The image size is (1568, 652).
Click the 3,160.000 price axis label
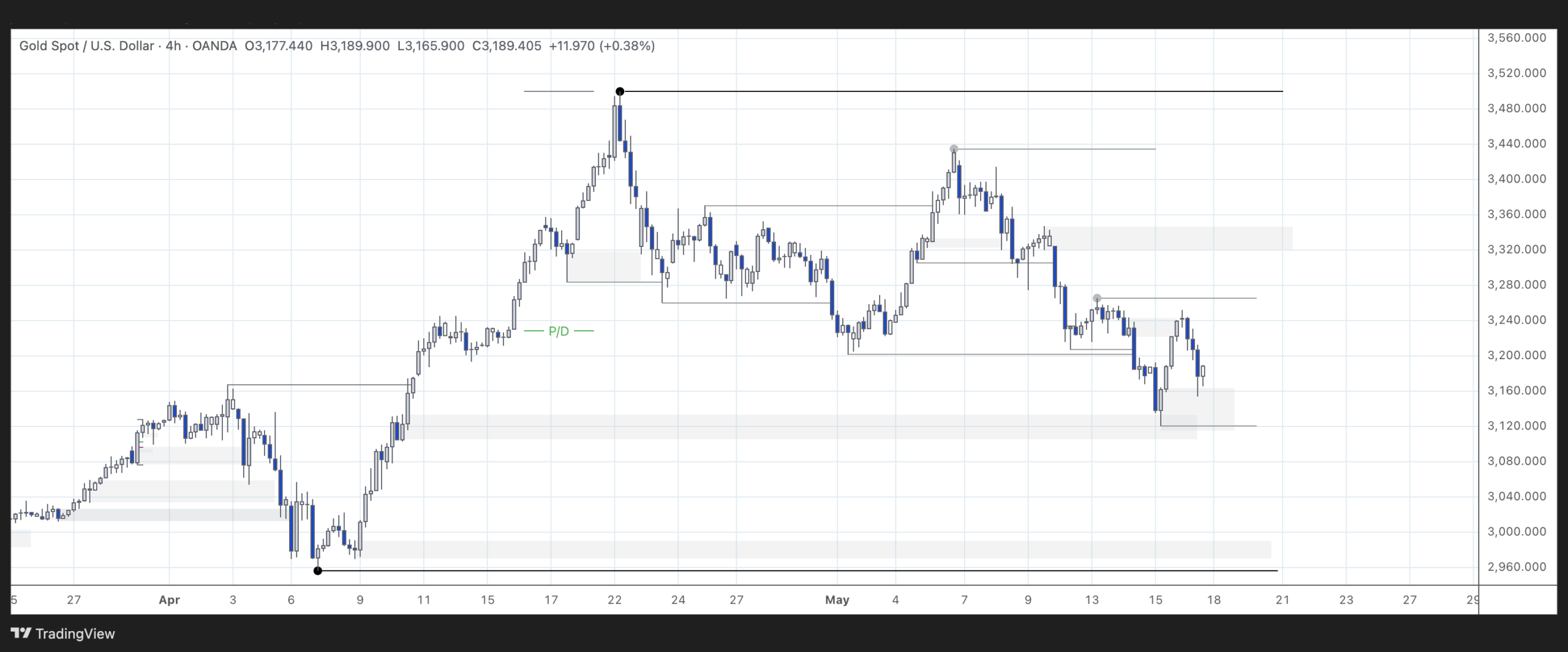[x=1517, y=390]
